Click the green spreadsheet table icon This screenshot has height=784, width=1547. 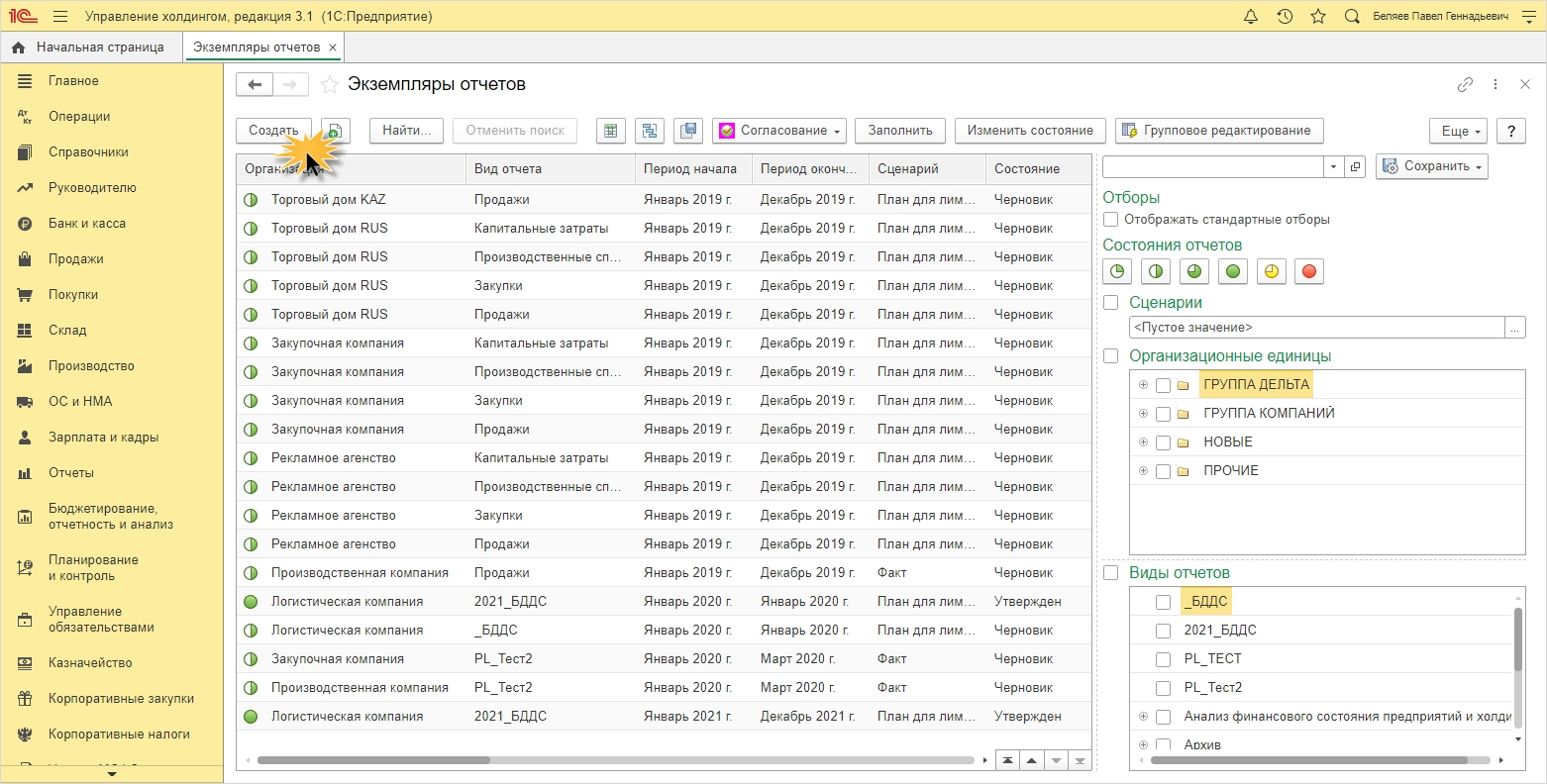pos(611,131)
